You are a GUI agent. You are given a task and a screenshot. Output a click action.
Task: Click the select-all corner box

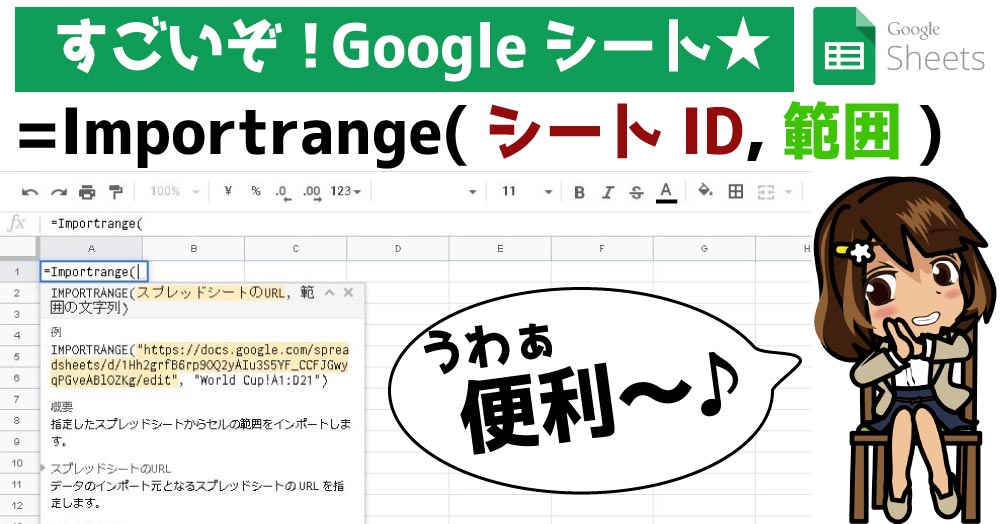tap(19, 249)
